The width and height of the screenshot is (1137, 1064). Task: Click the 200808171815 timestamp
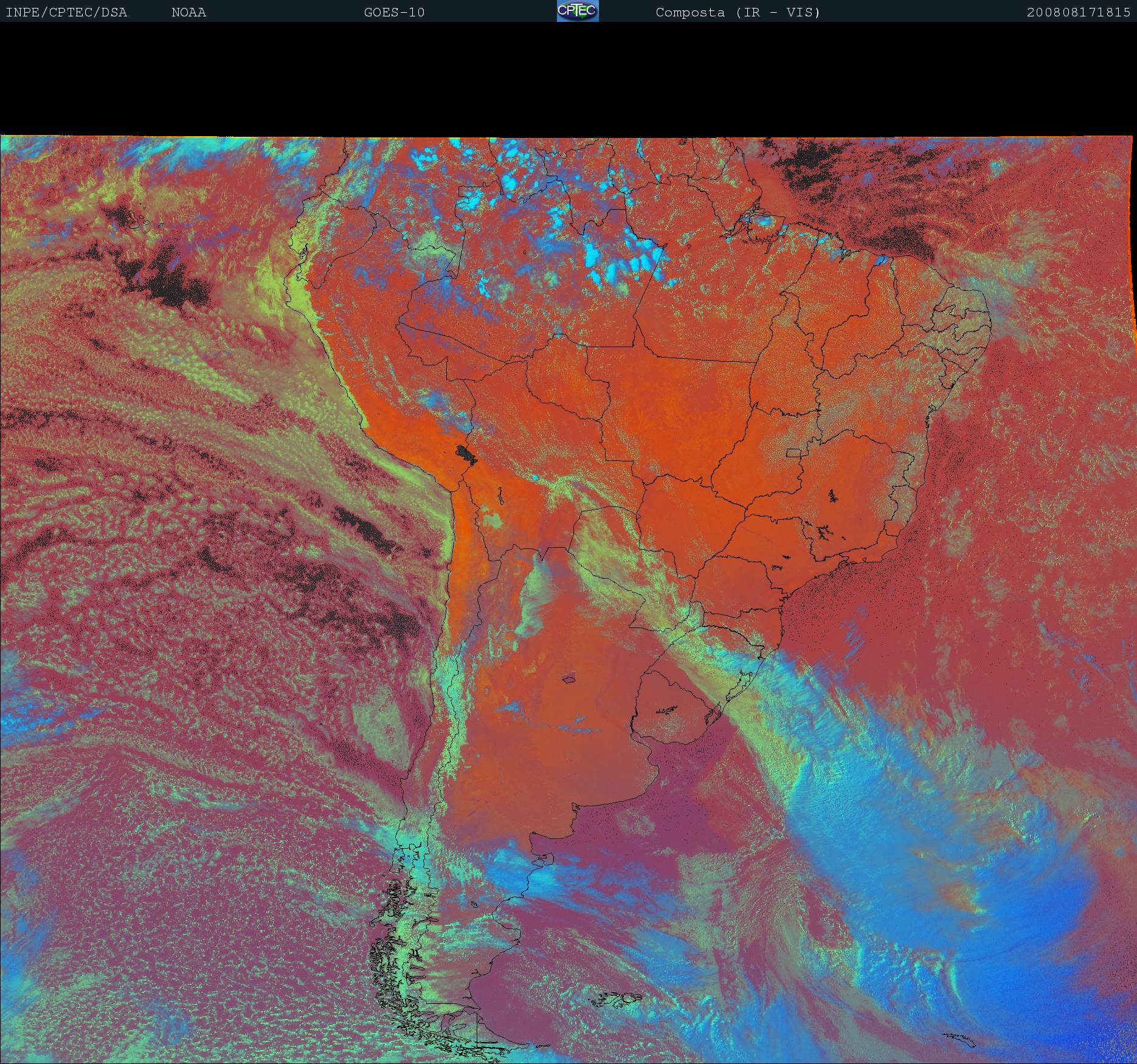(x=1078, y=12)
